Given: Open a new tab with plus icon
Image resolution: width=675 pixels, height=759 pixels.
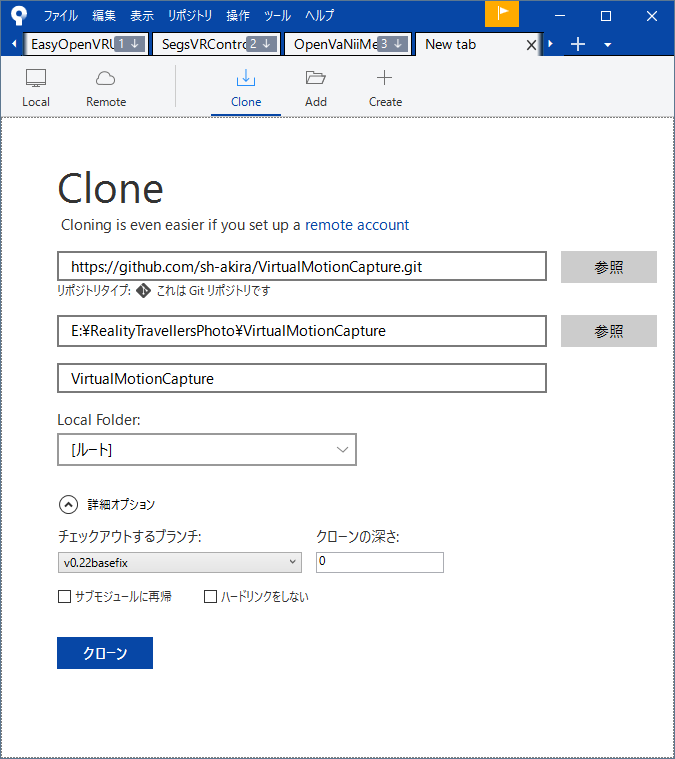Looking at the screenshot, I should tap(578, 45).
